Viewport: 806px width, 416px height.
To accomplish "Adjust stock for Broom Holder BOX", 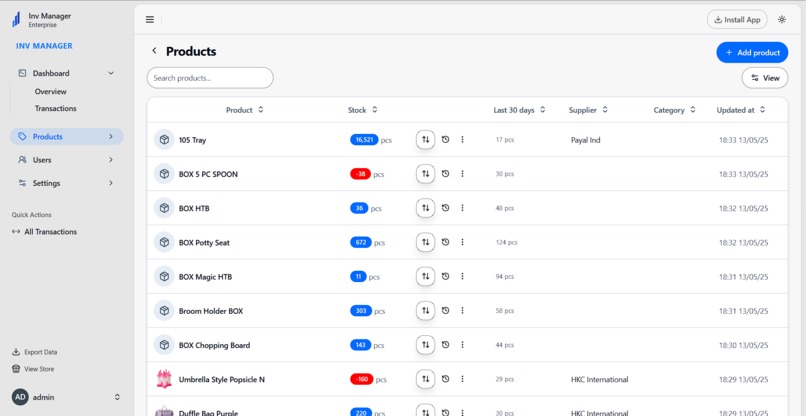I will click(x=426, y=311).
